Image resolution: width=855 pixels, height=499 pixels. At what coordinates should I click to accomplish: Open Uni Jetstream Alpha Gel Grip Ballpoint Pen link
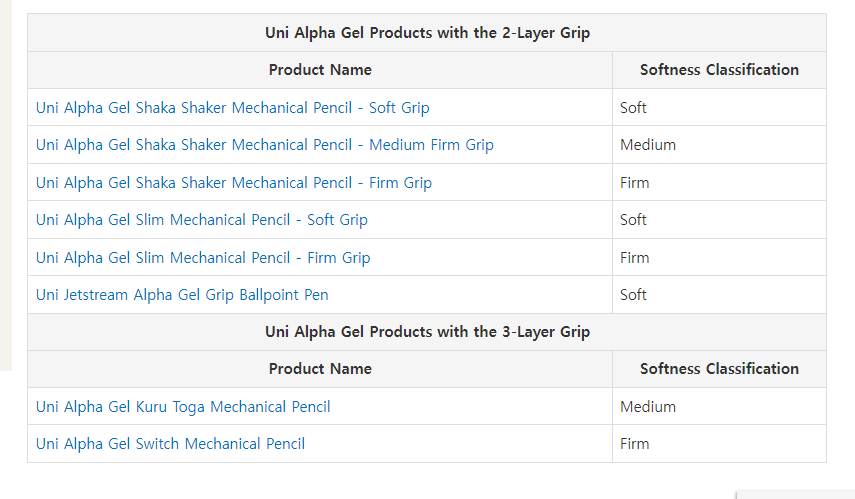point(182,294)
